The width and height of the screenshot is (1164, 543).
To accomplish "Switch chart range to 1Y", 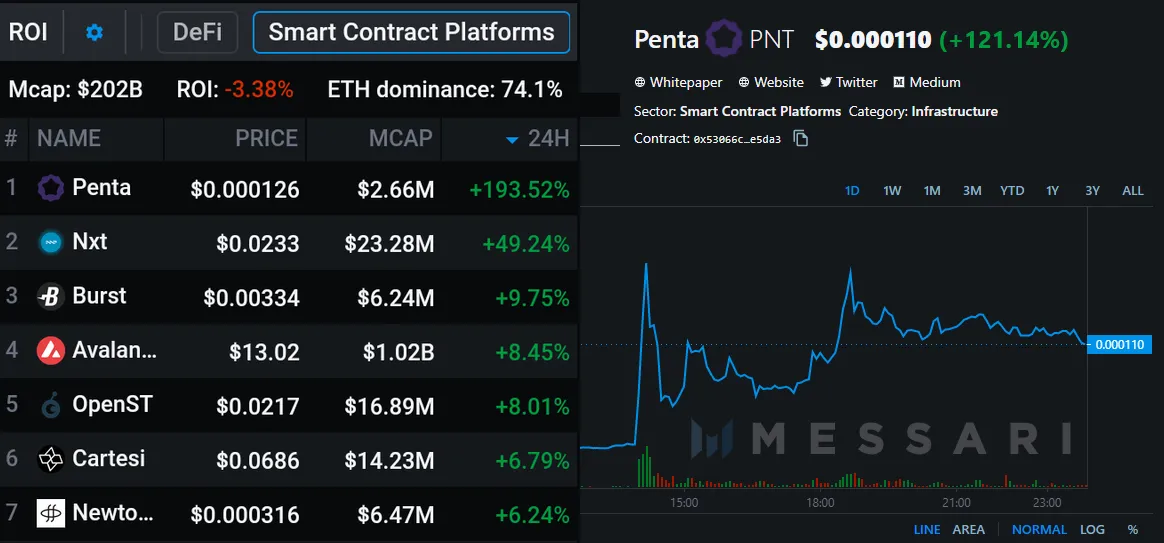I will [x=1053, y=191].
